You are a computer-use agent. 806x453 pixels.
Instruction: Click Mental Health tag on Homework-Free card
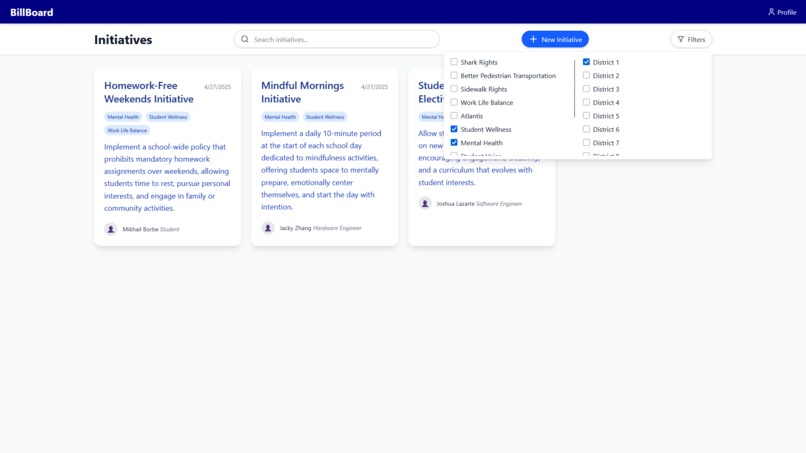(x=123, y=117)
